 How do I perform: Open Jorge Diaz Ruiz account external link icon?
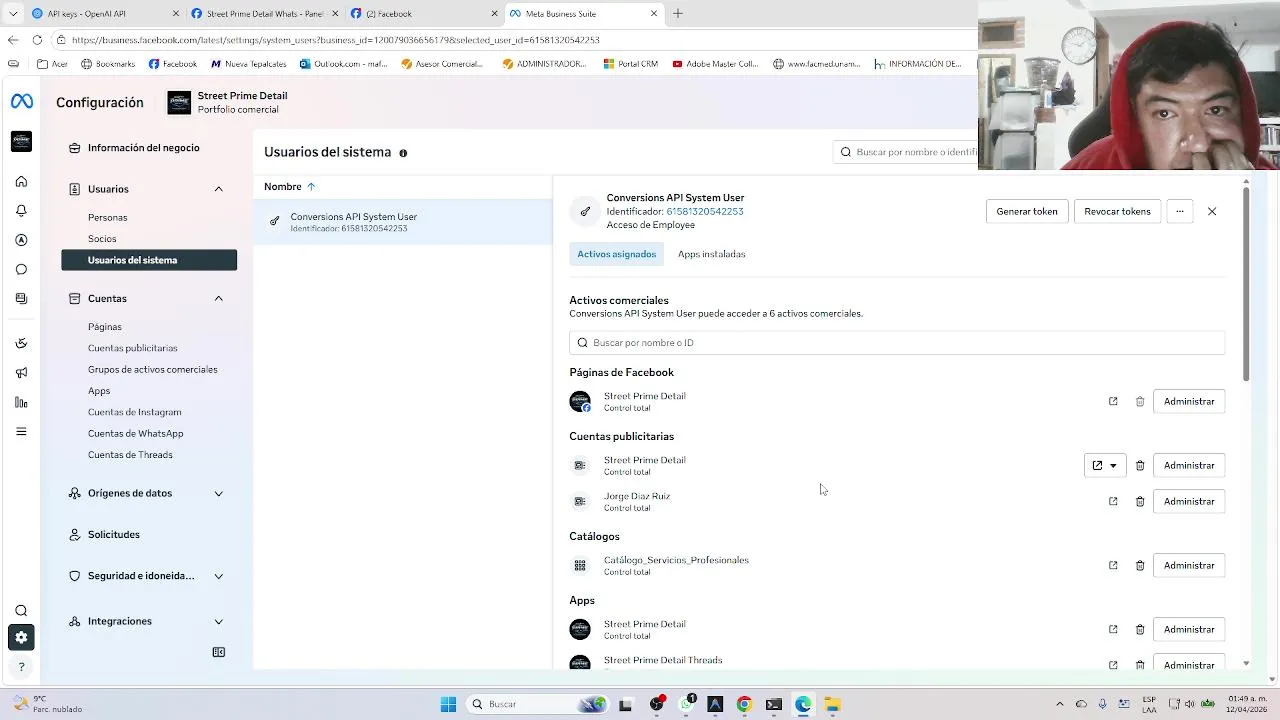1113,501
